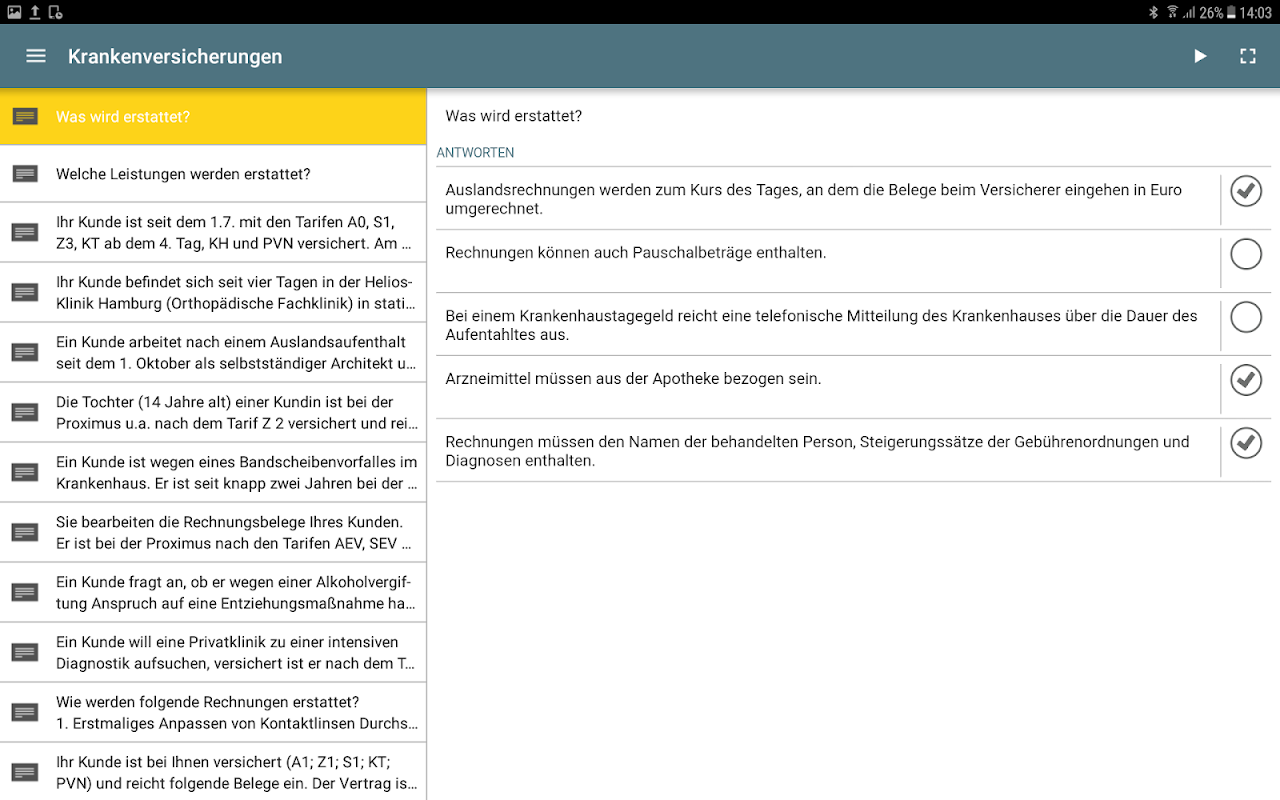This screenshot has width=1280, height=800.
Task: Tap the battery indicator in the status bar
Action: point(1231,12)
